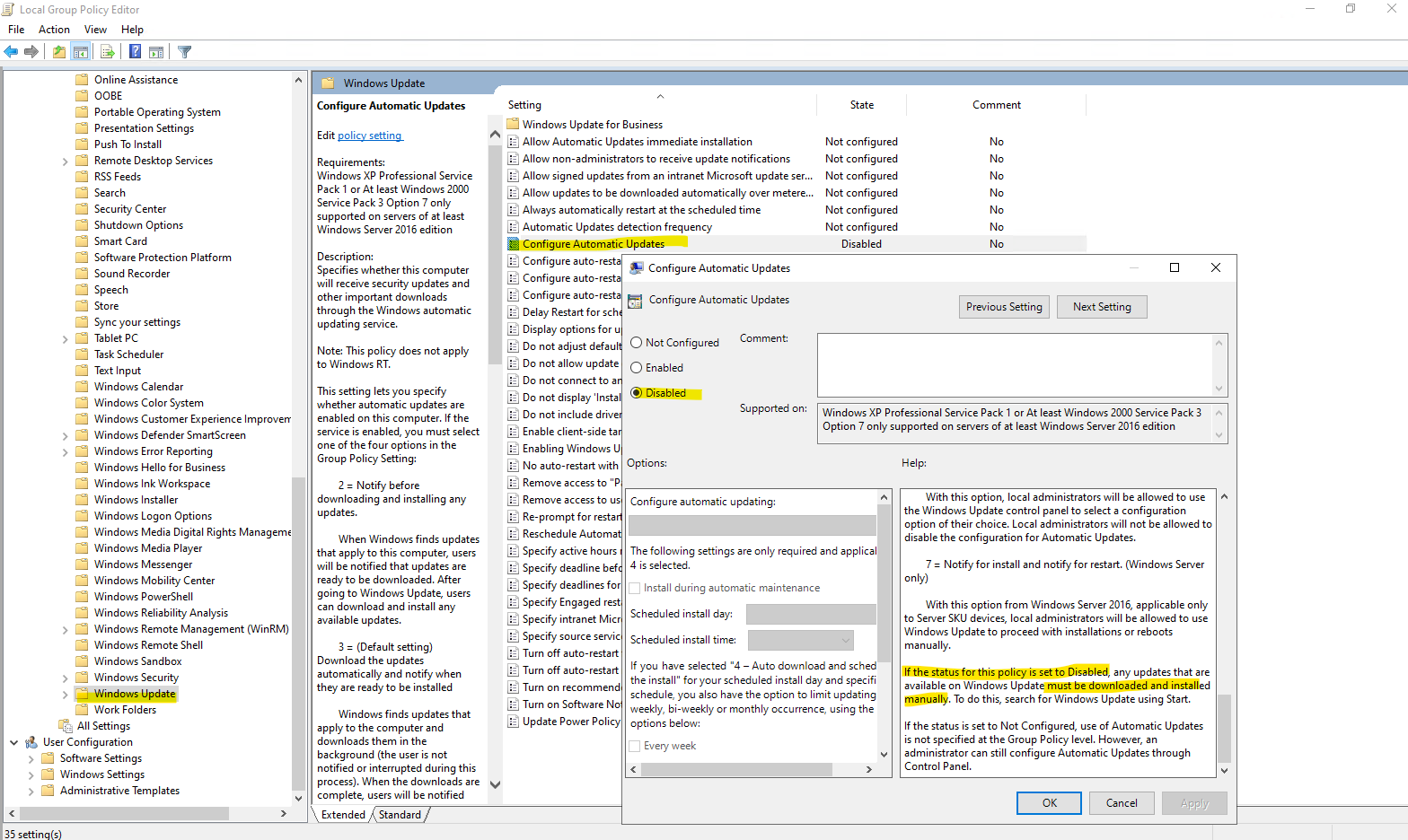Viewport: 1408px width, 840px height.
Task: Toggle Show/Hide Console Tree icon
Action: [81, 52]
